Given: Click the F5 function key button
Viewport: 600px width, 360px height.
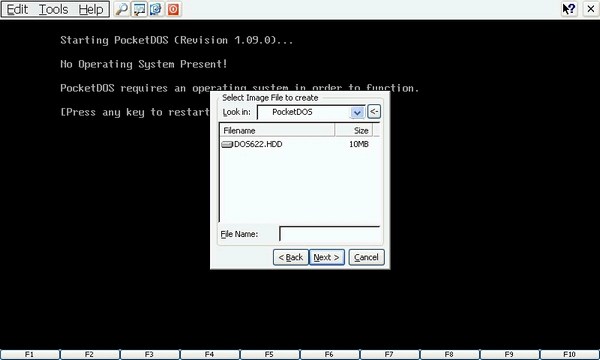Looking at the screenshot, I should pyautogui.click(x=270, y=355).
